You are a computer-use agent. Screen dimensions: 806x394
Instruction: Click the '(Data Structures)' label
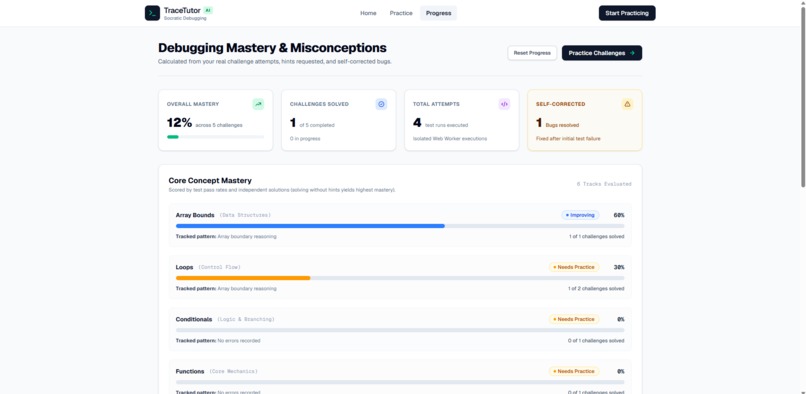click(245, 215)
